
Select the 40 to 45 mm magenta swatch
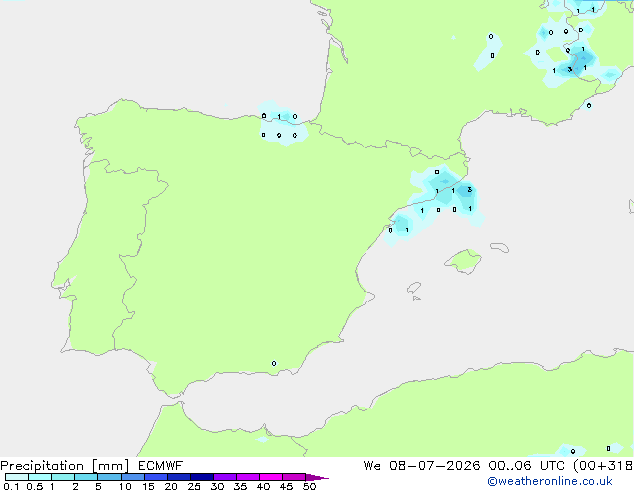click(x=271, y=477)
